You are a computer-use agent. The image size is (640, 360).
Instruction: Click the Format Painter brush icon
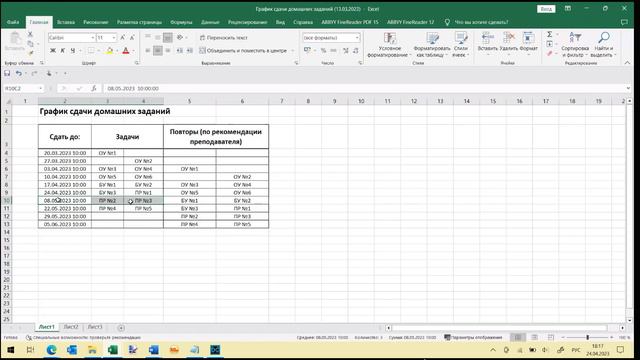coord(31,53)
